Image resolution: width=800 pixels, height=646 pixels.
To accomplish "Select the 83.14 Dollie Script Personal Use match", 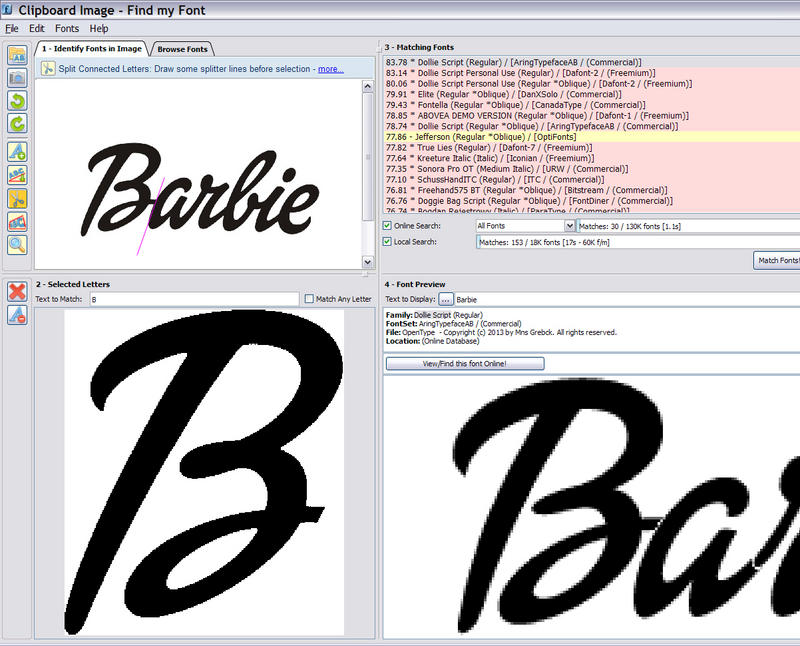I will click(592, 73).
